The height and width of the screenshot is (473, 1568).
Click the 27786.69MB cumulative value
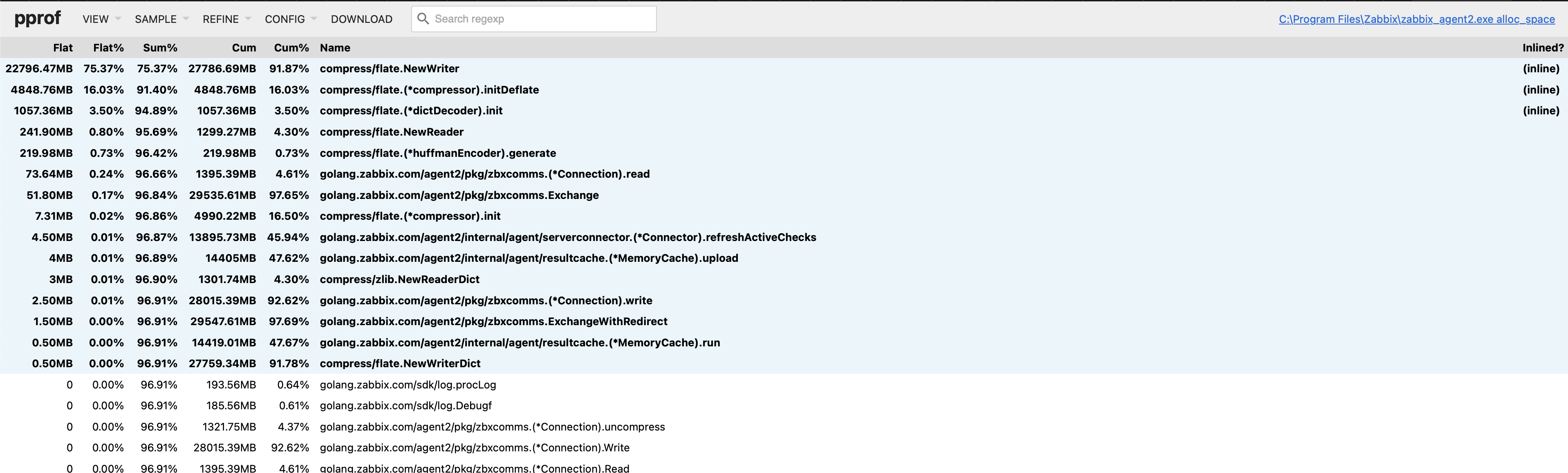(x=222, y=69)
